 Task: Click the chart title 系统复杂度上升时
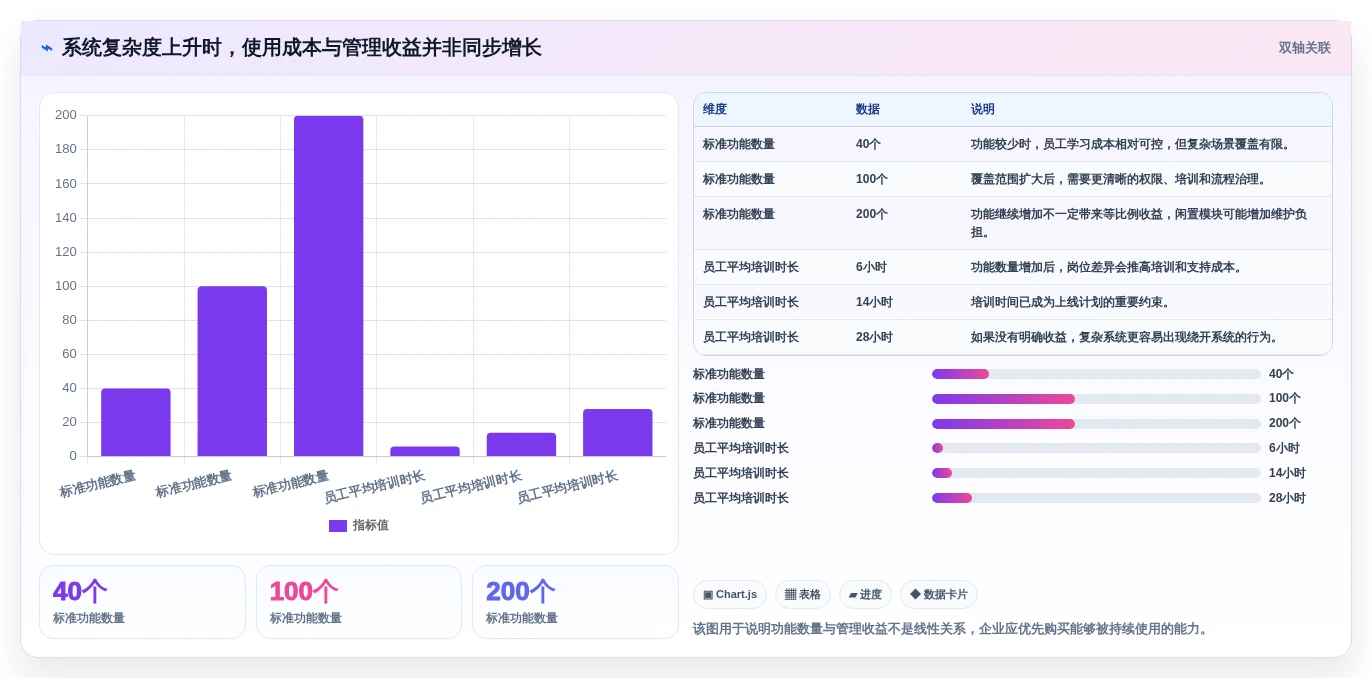click(301, 48)
